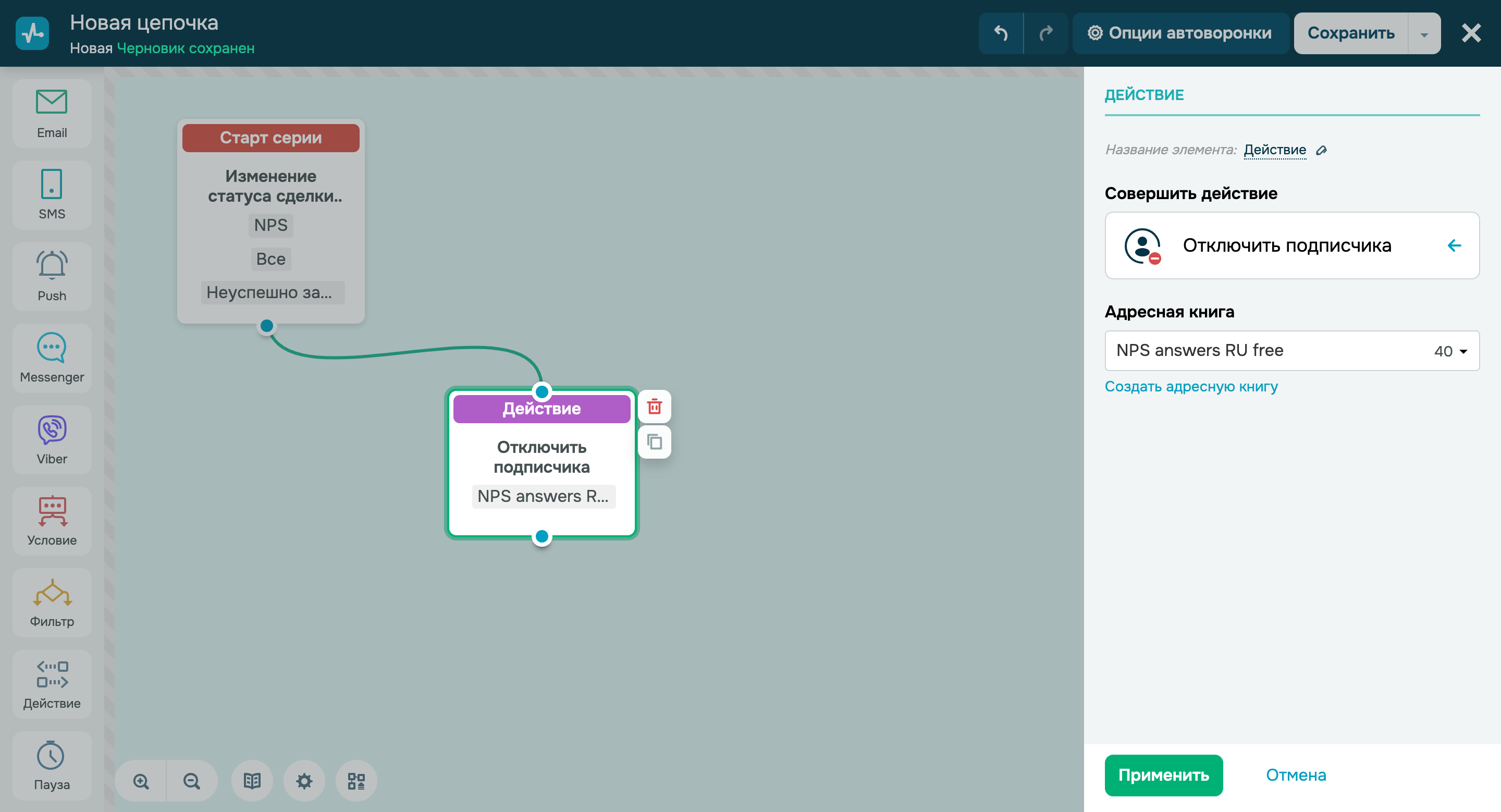The height and width of the screenshot is (812, 1501).
Task: Select the Email block in sidebar
Action: tap(52, 114)
